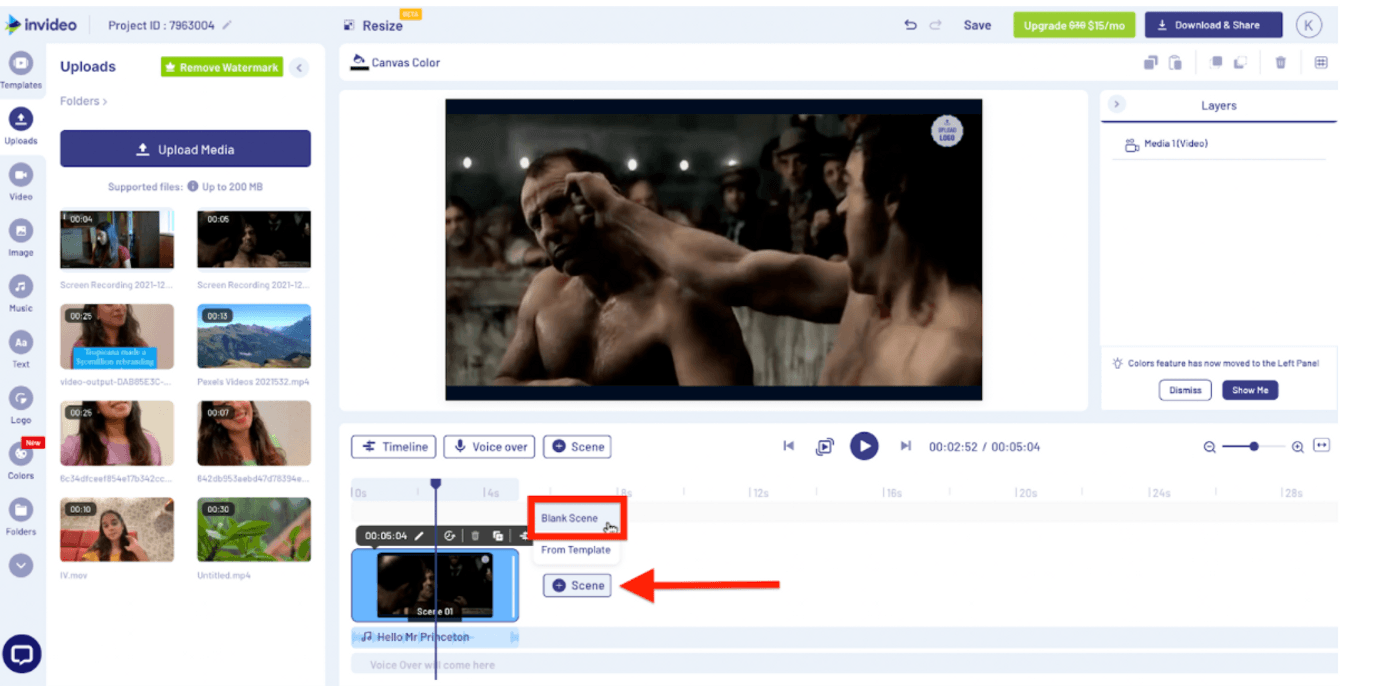Choose From Template menu option
The image size is (1400, 686).
(576, 550)
